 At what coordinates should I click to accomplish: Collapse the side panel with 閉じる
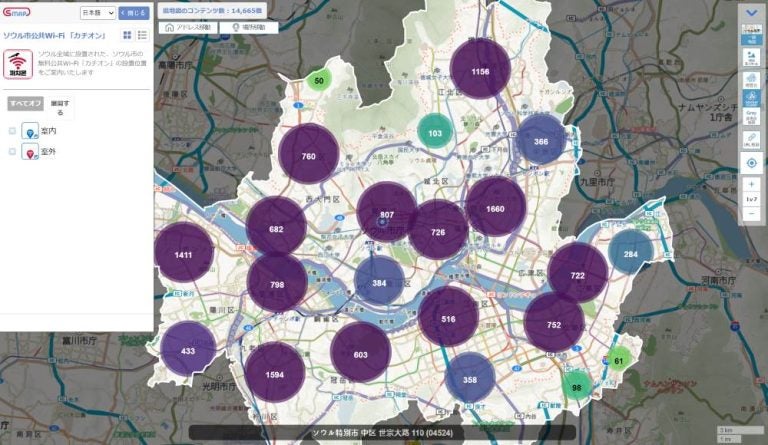tap(134, 14)
